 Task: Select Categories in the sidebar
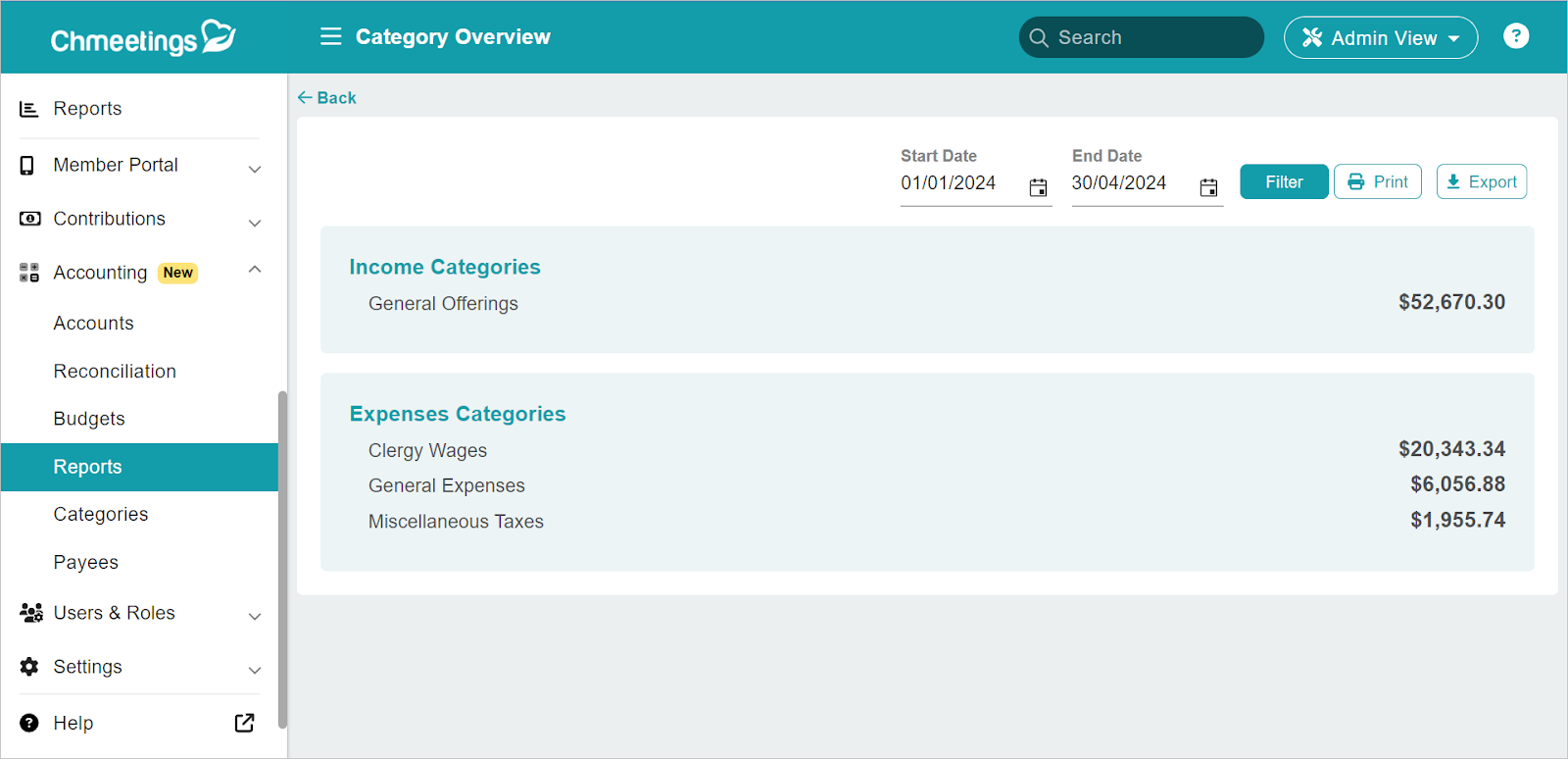coord(101,514)
